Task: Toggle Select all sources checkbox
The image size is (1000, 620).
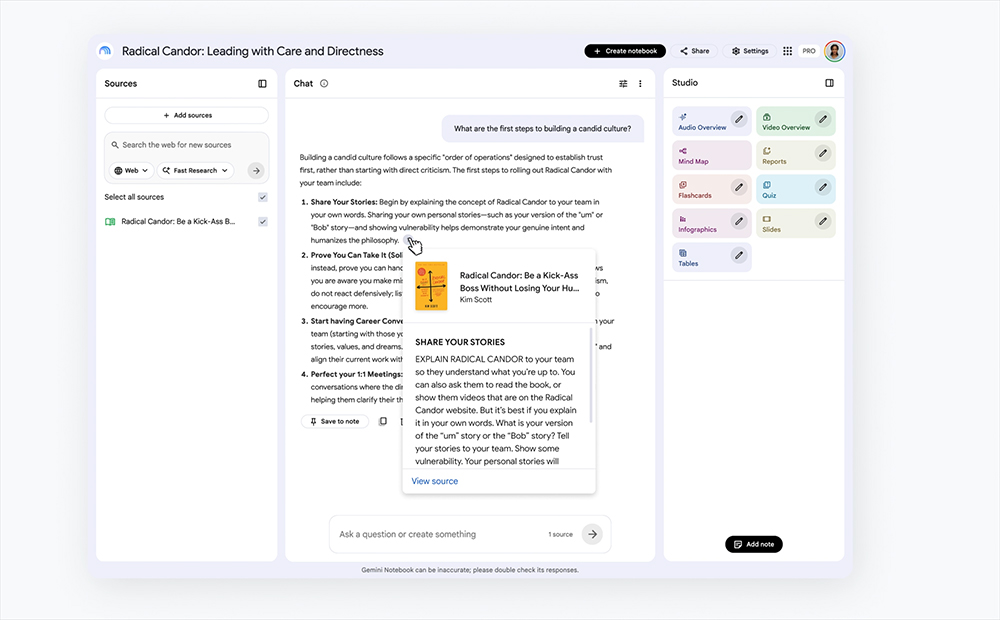Action: click(x=263, y=197)
